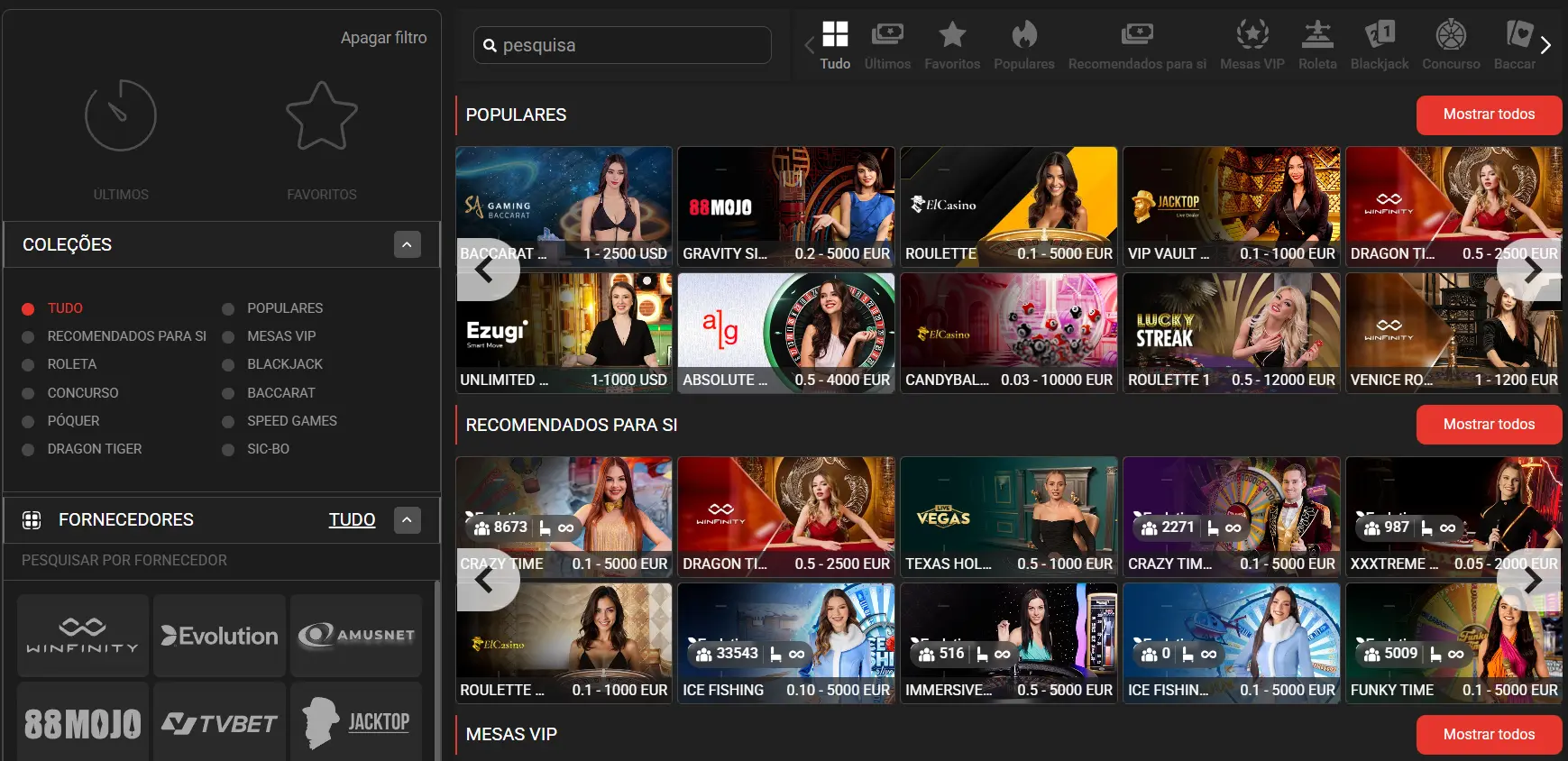Open the Últimos clock icon in sidebar
This screenshot has height=761, width=1568.
point(121,115)
